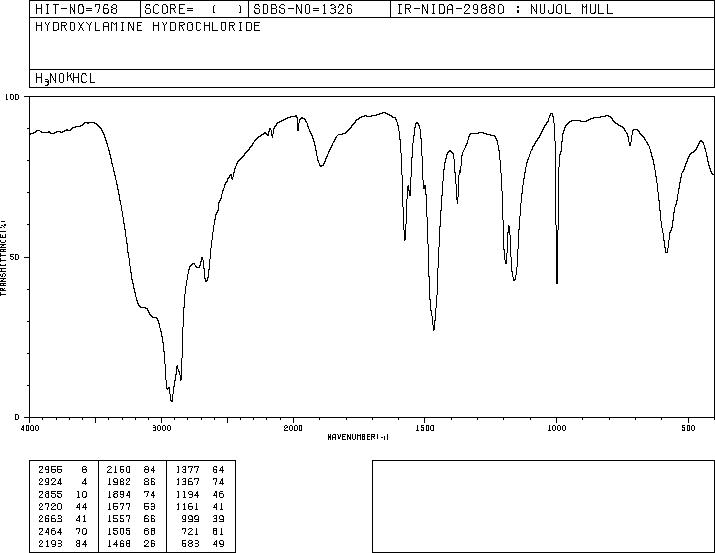Click transmittance value 39 beside 999
The width and height of the screenshot is (715, 553).
tap(218, 519)
